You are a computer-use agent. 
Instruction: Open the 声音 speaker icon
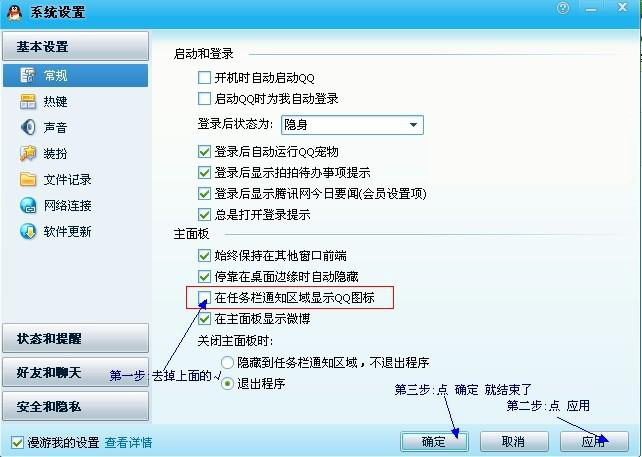click(28, 127)
